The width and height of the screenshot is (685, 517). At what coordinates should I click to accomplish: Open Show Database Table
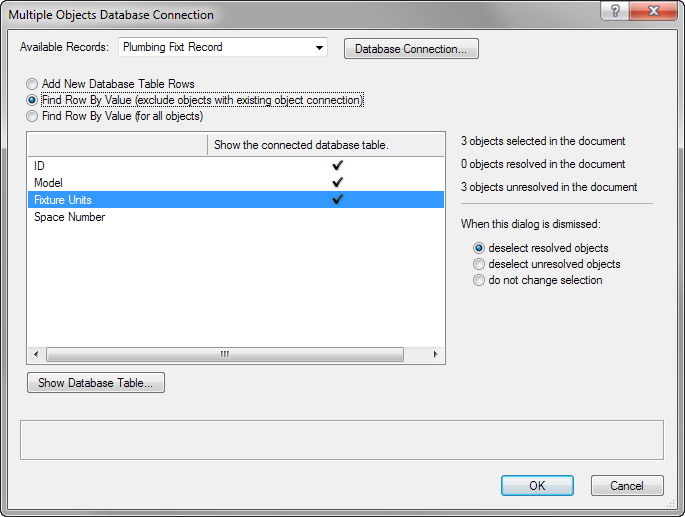pyautogui.click(x=96, y=383)
